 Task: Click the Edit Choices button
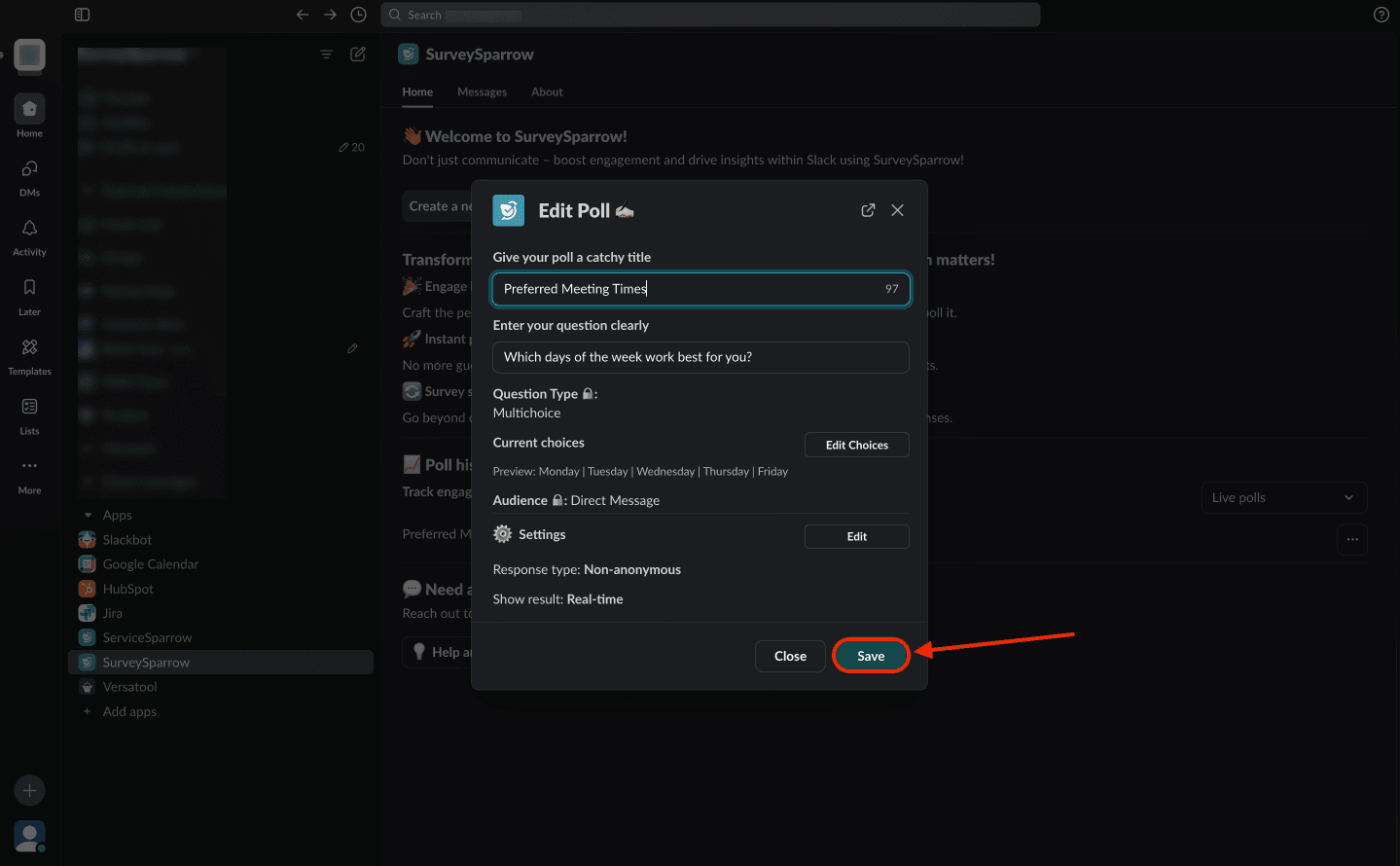pos(856,445)
